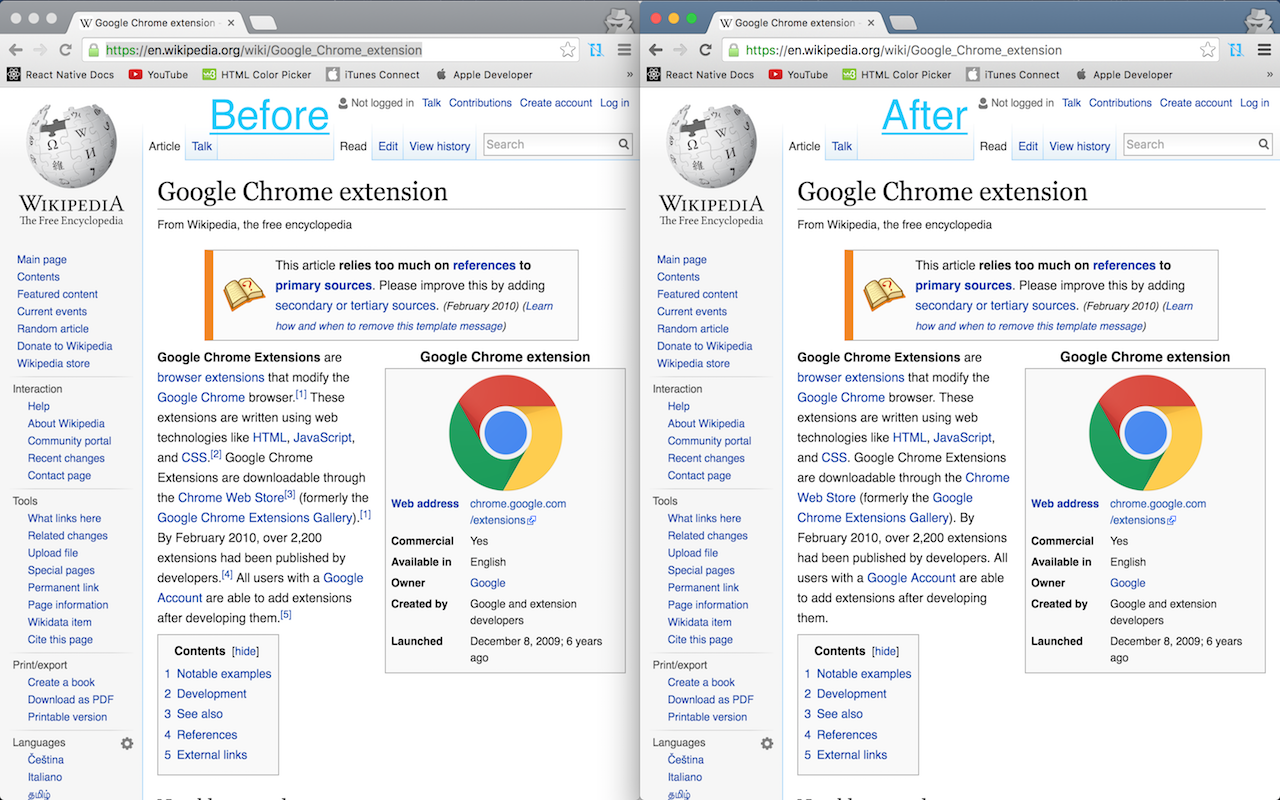Click the reload button in the Before window

pyautogui.click(x=66, y=50)
